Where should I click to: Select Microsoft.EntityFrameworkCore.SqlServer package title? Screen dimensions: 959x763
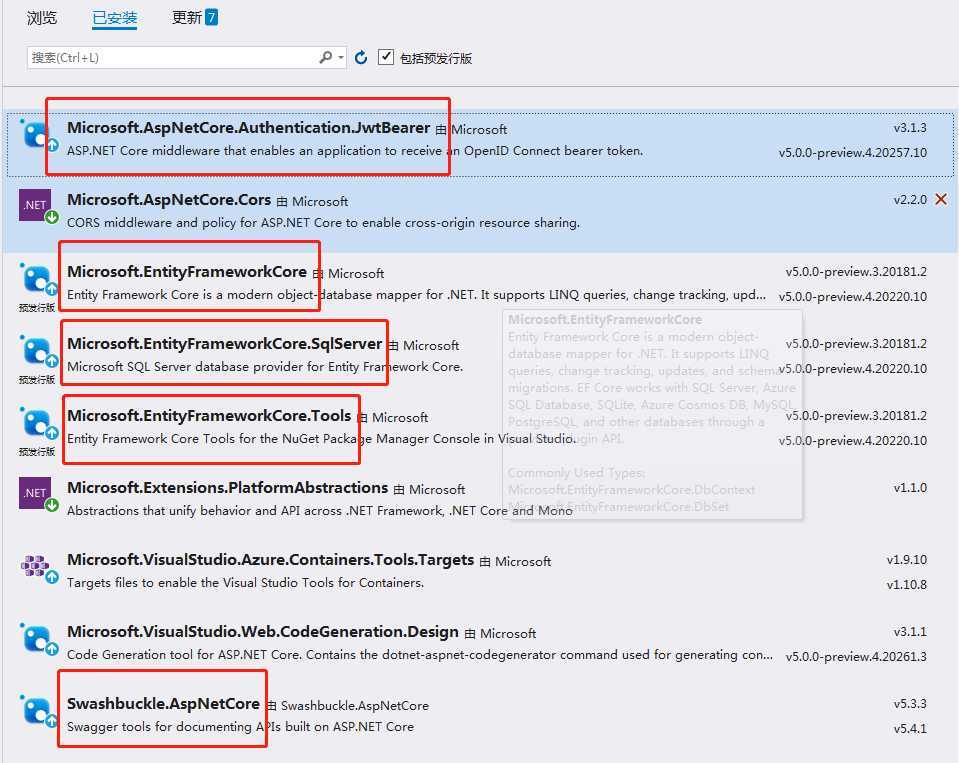click(224, 344)
